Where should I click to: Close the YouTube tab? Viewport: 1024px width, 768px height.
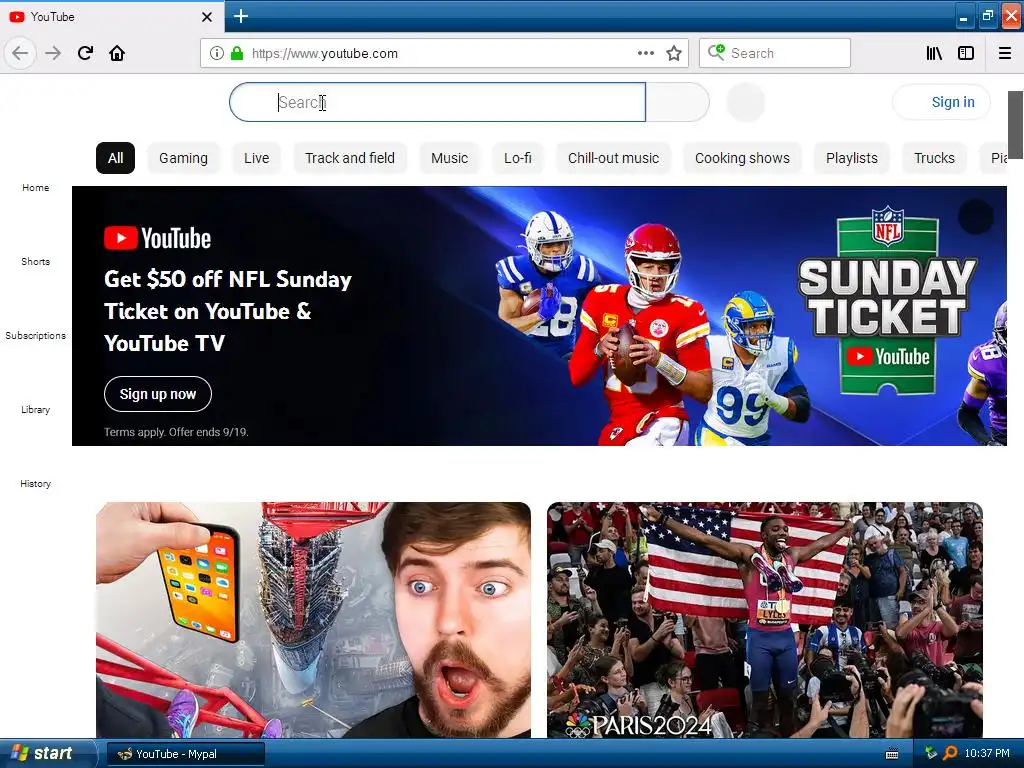(206, 17)
